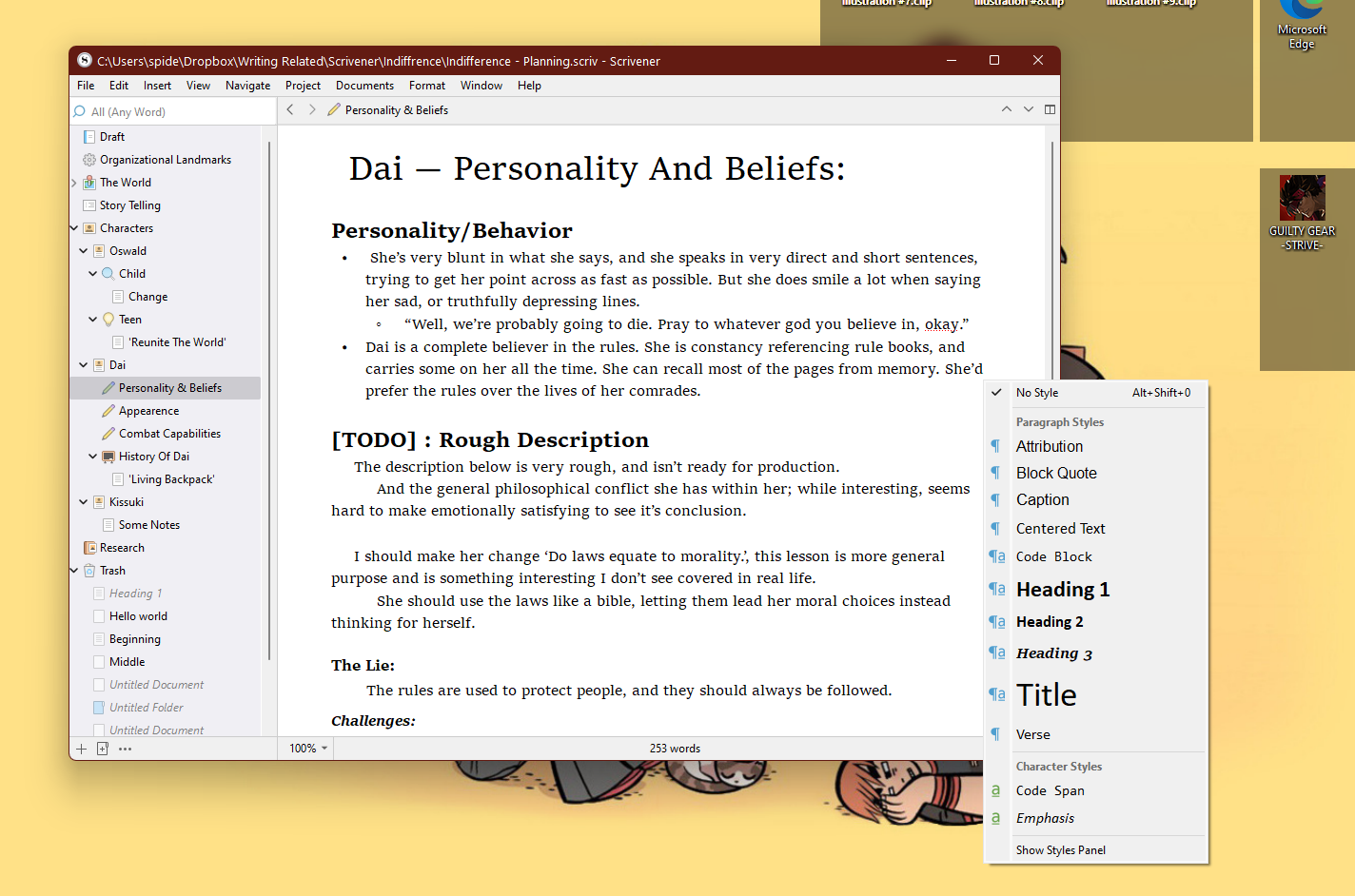Open Microsoft Edge desktop shortcut
The width and height of the screenshot is (1355, 896).
click(1302, 25)
